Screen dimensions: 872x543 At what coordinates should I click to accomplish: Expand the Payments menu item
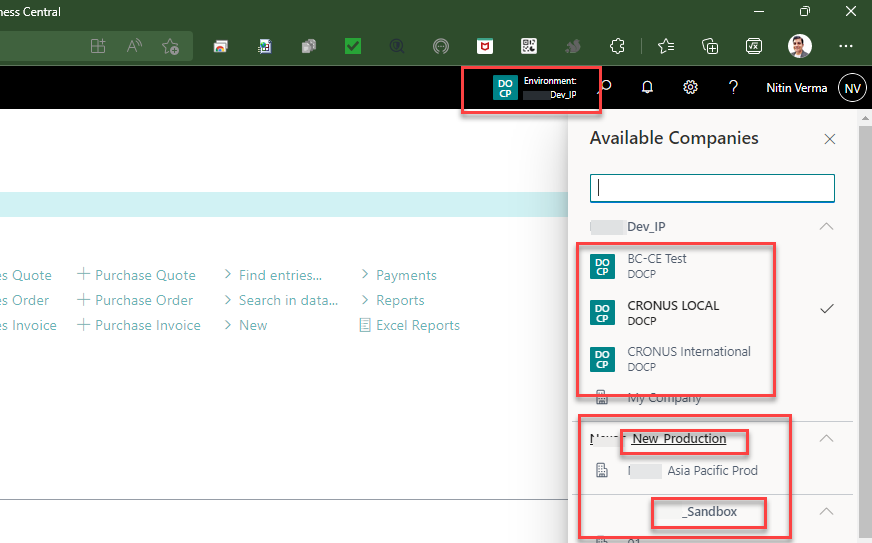click(405, 275)
